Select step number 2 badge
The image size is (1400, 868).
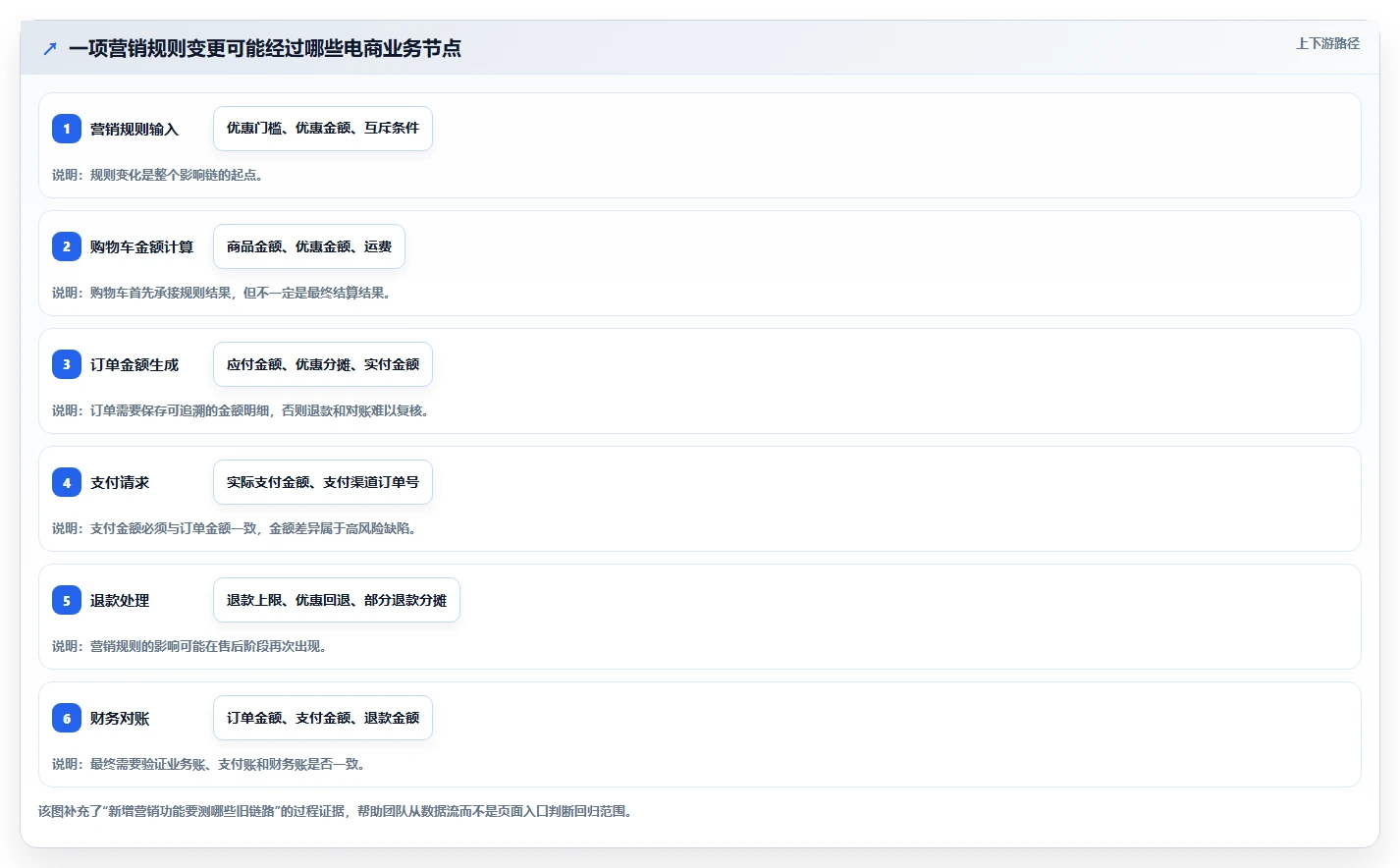coord(67,246)
